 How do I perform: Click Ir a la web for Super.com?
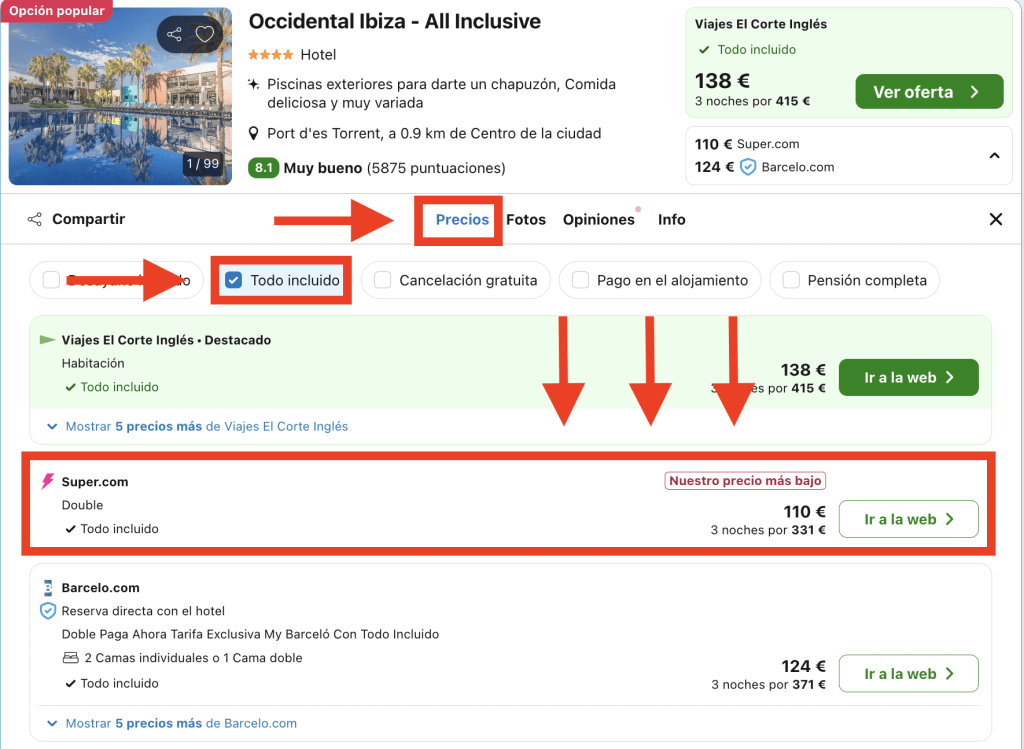pyautogui.click(x=908, y=519)
